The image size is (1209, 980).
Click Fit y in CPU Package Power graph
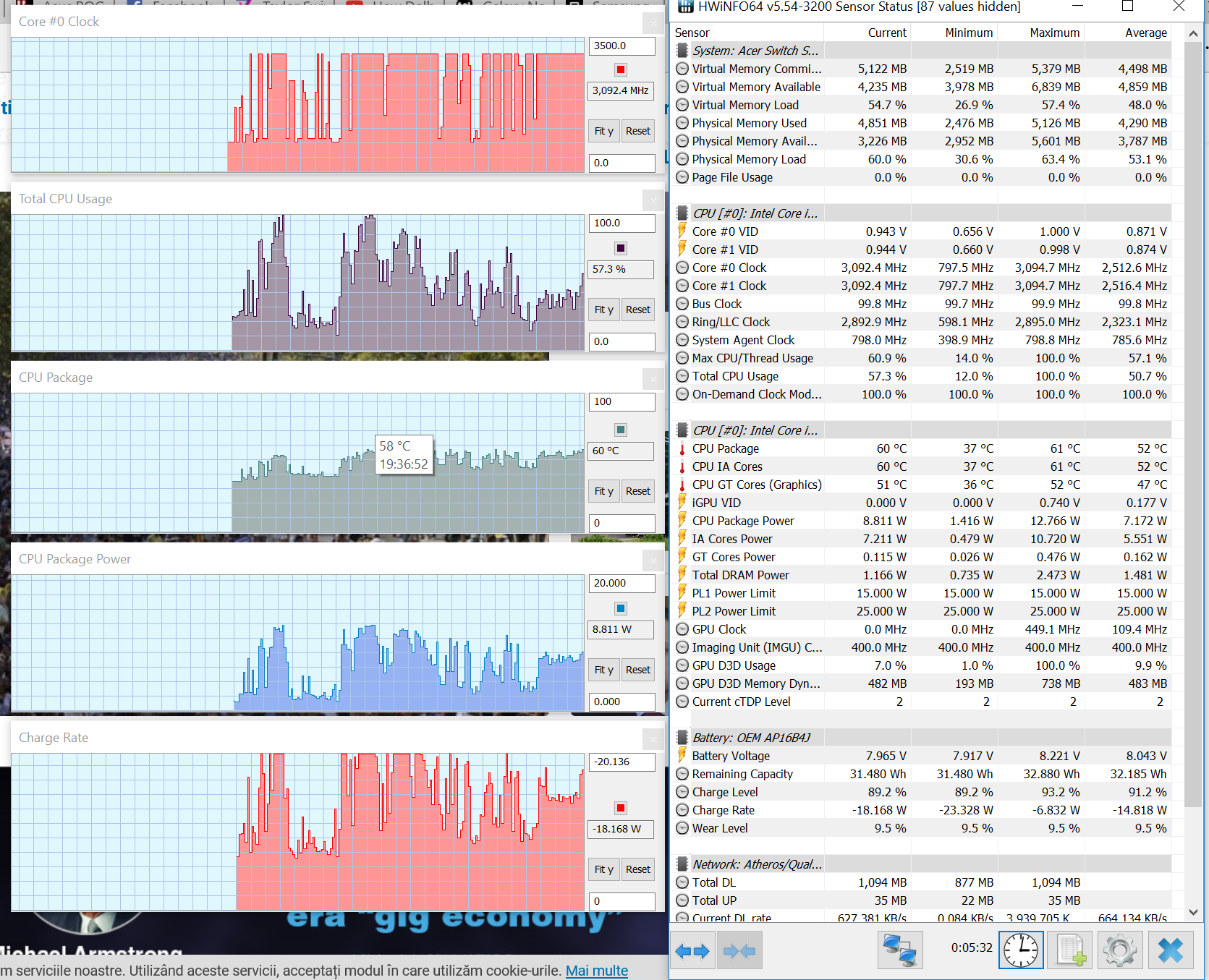pos(603,670)
